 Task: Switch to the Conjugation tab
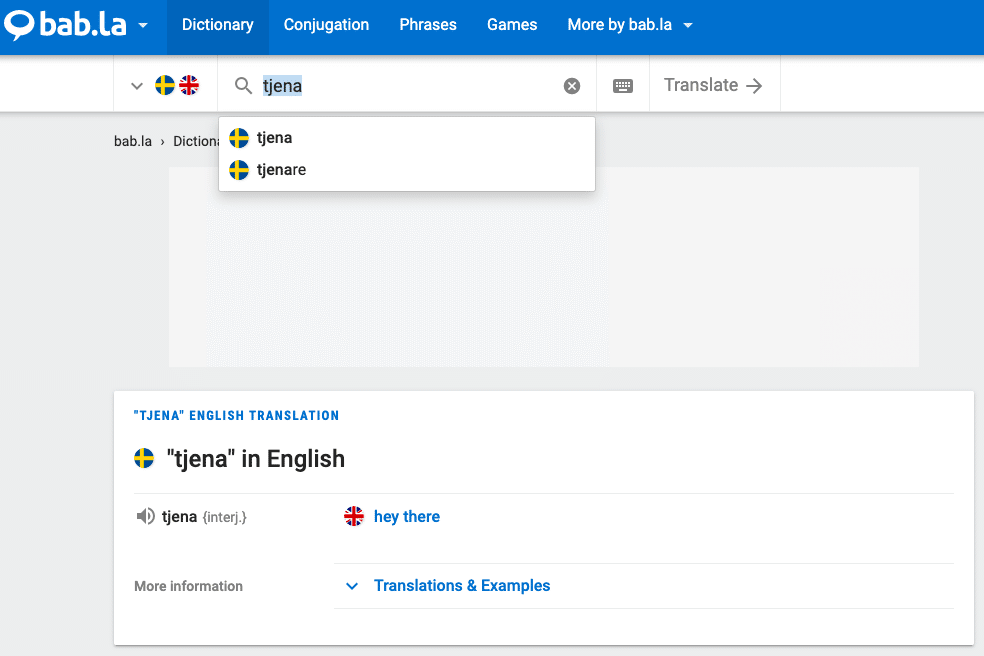click(x=326, y=25)
